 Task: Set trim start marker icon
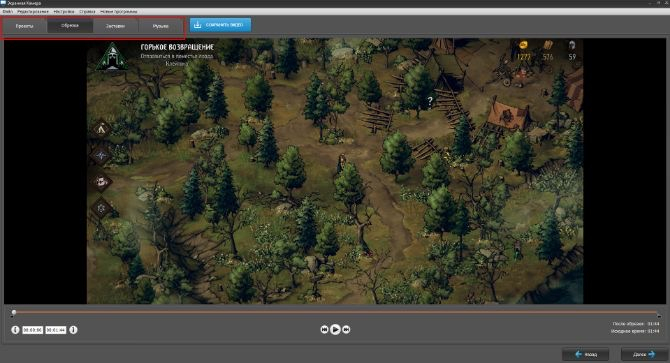pyautogui.click(x=15, y=330)
